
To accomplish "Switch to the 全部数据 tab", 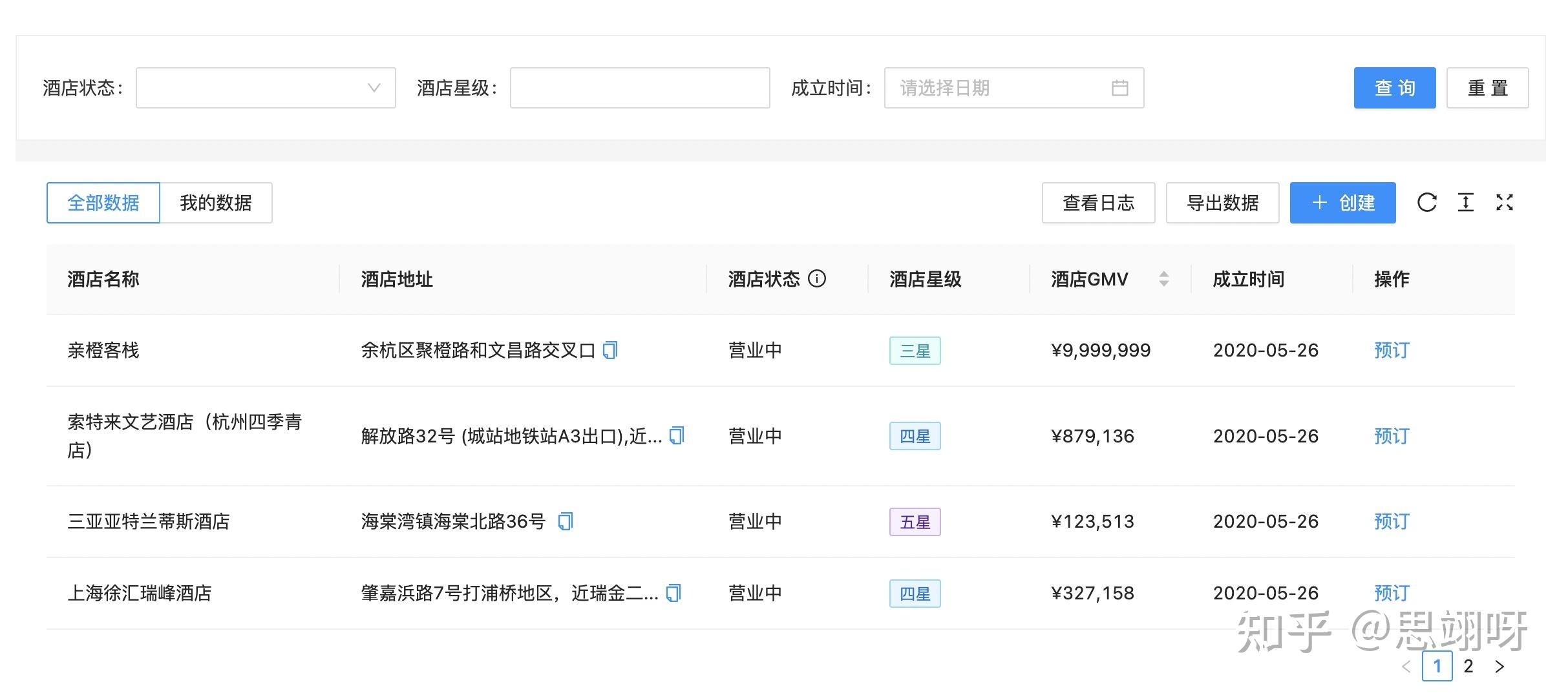I will pyautogui.click(x=103, y=203).
